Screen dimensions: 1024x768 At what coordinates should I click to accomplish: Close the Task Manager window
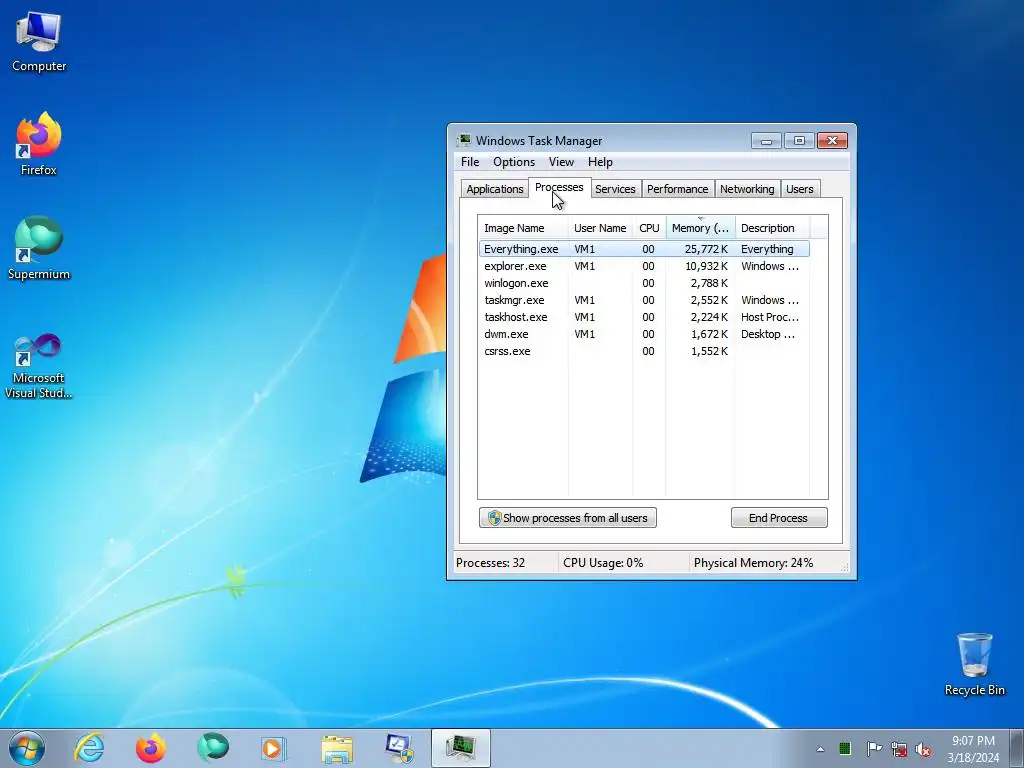832,140
